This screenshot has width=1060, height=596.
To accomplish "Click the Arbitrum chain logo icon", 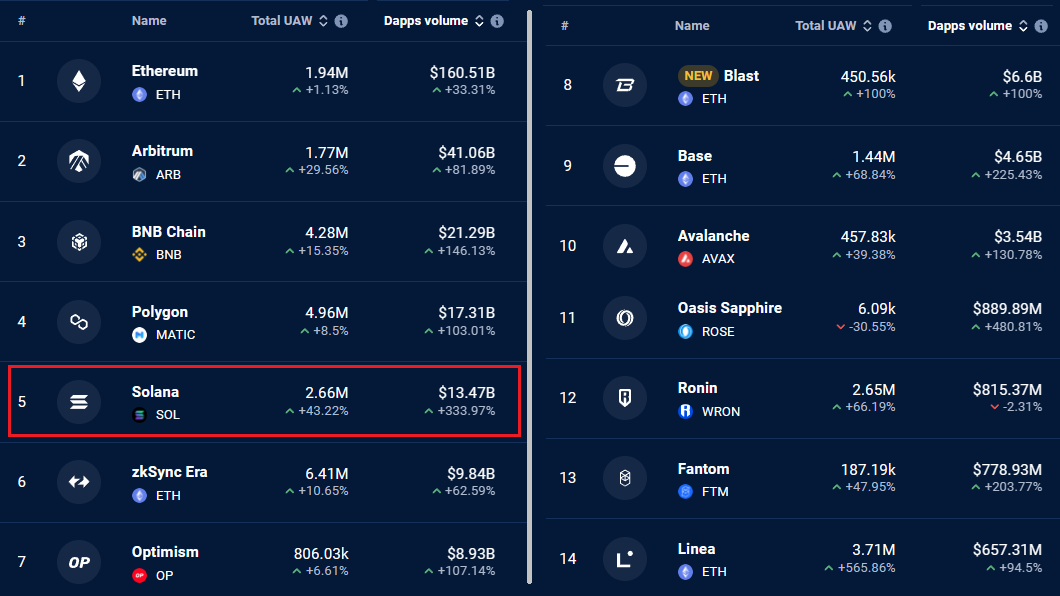I will tap(79, 161).
